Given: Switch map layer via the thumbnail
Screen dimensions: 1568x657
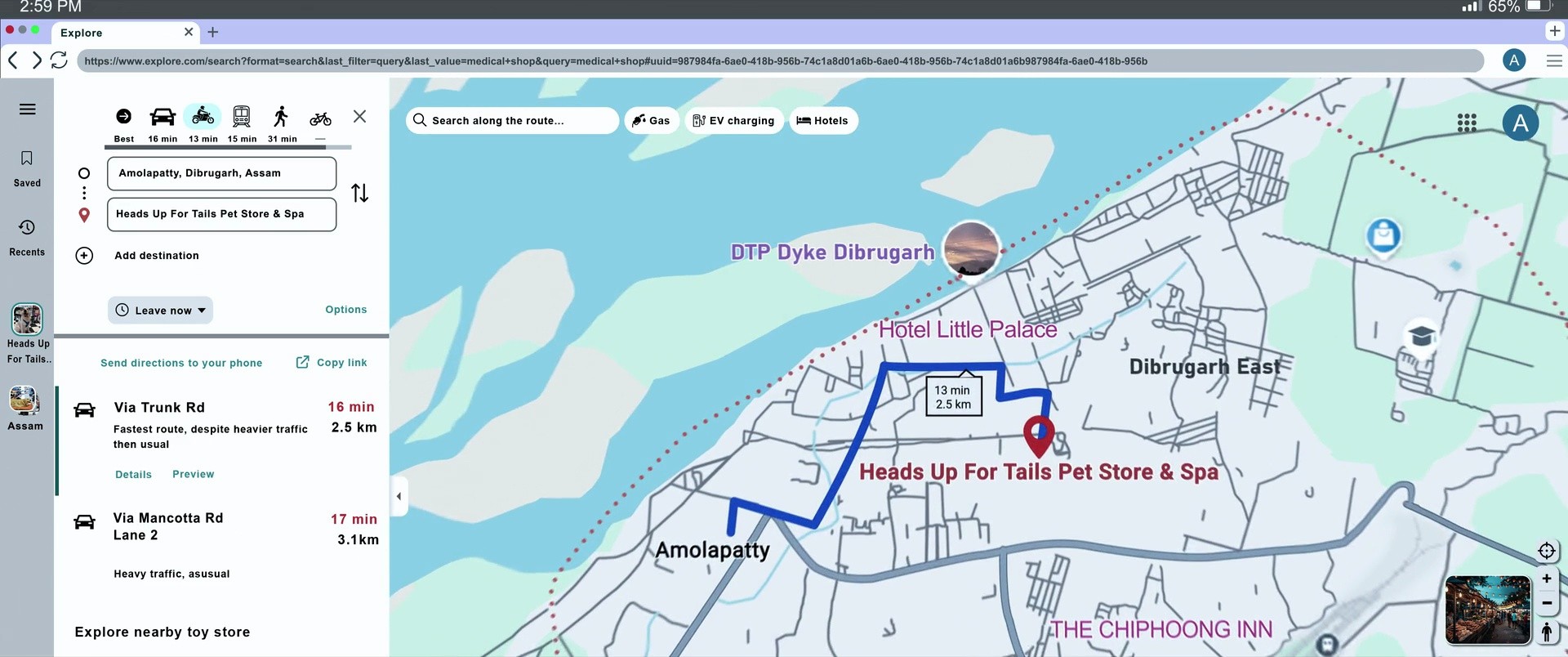Looking at the screenshot, I should [x=1488, y=610].
